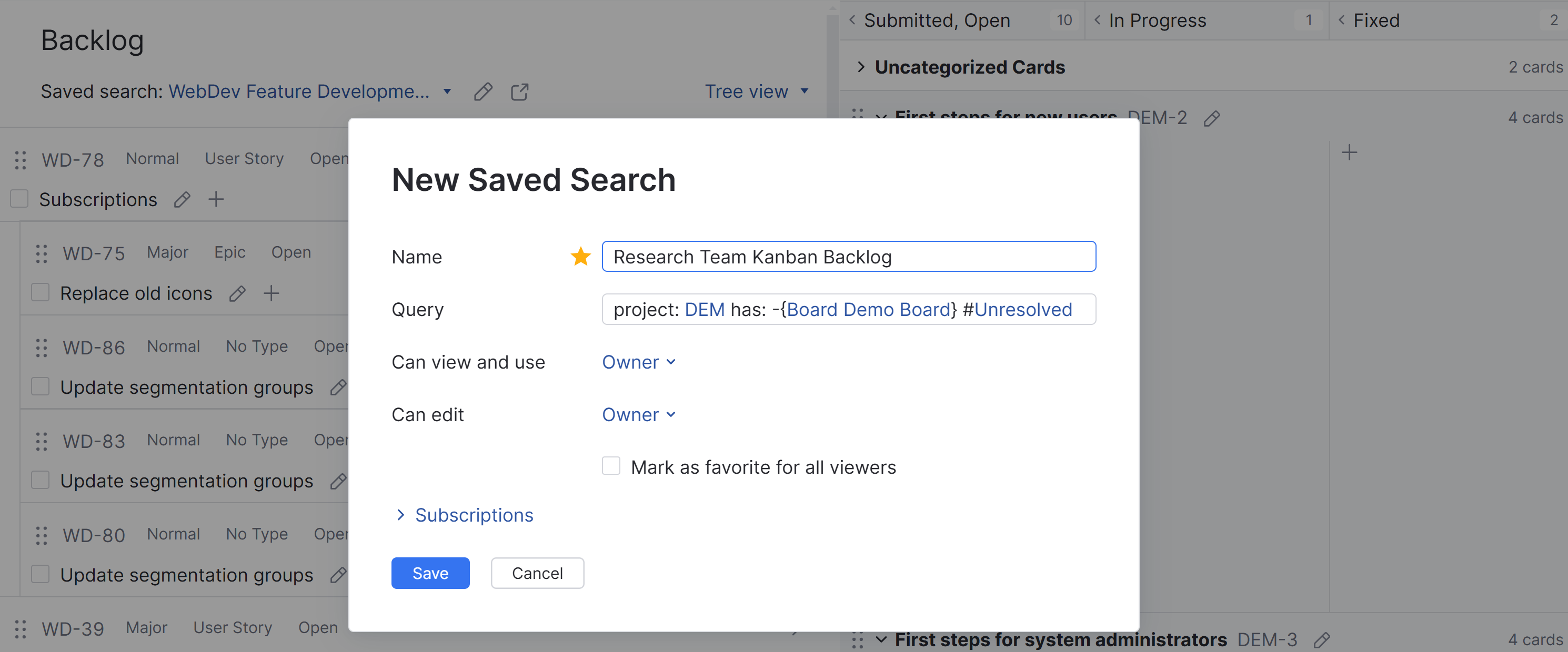Enable 'Mark as favorite for all viewers'

point(610,466)
